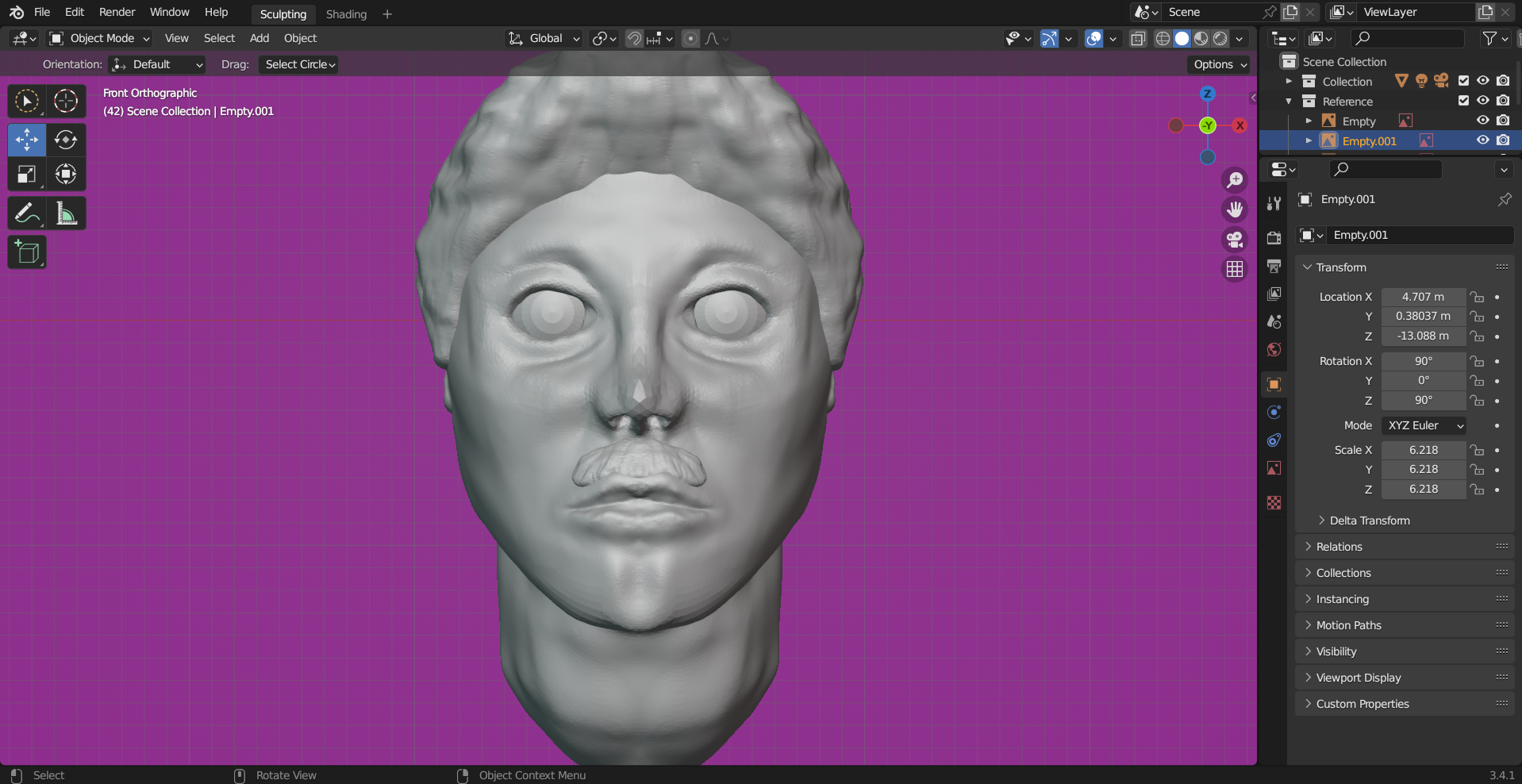Viewport: 1522px width, 784px height.
Task: Toggle the Location X lock
Action: [1477, 297]
